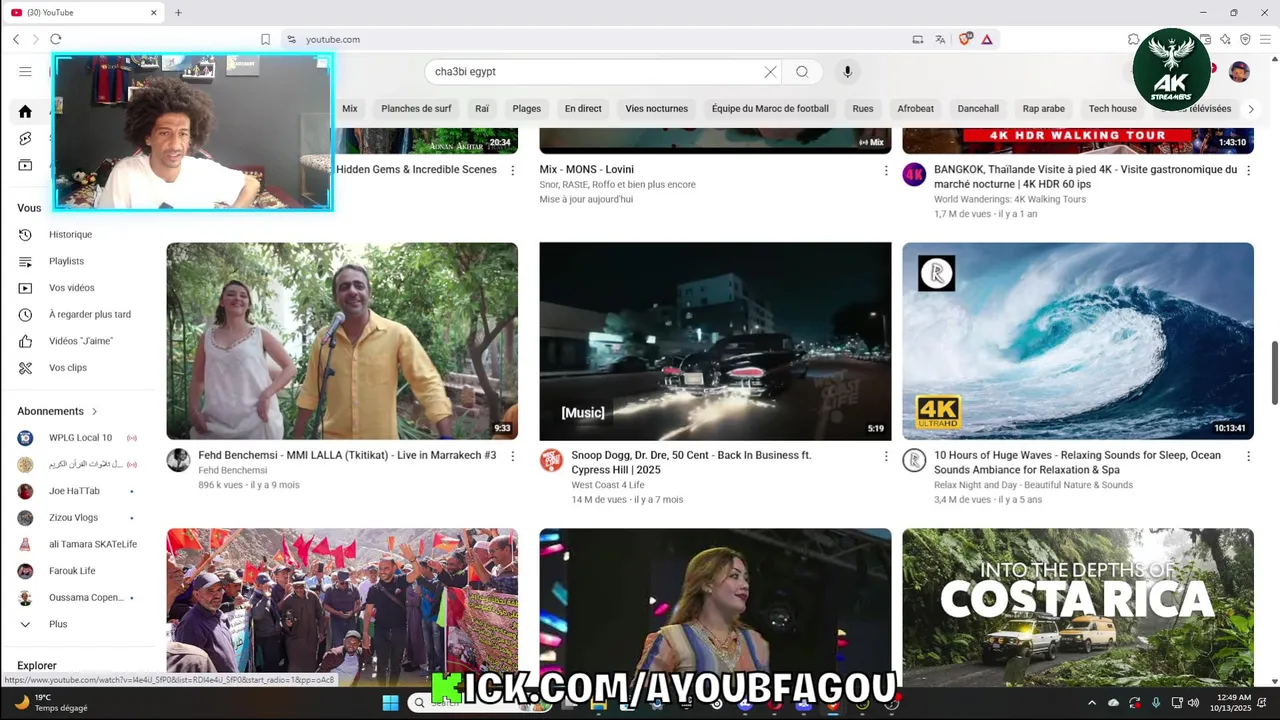Click the browser back arrow

pos(16,39)
